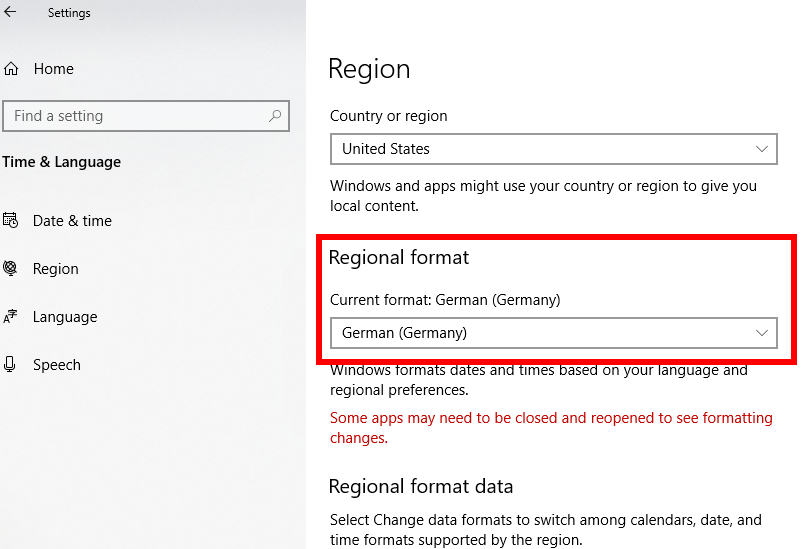The image size is (808, 549).
Task: Click the Date & time calendar icon
Action: click(10, 221)
